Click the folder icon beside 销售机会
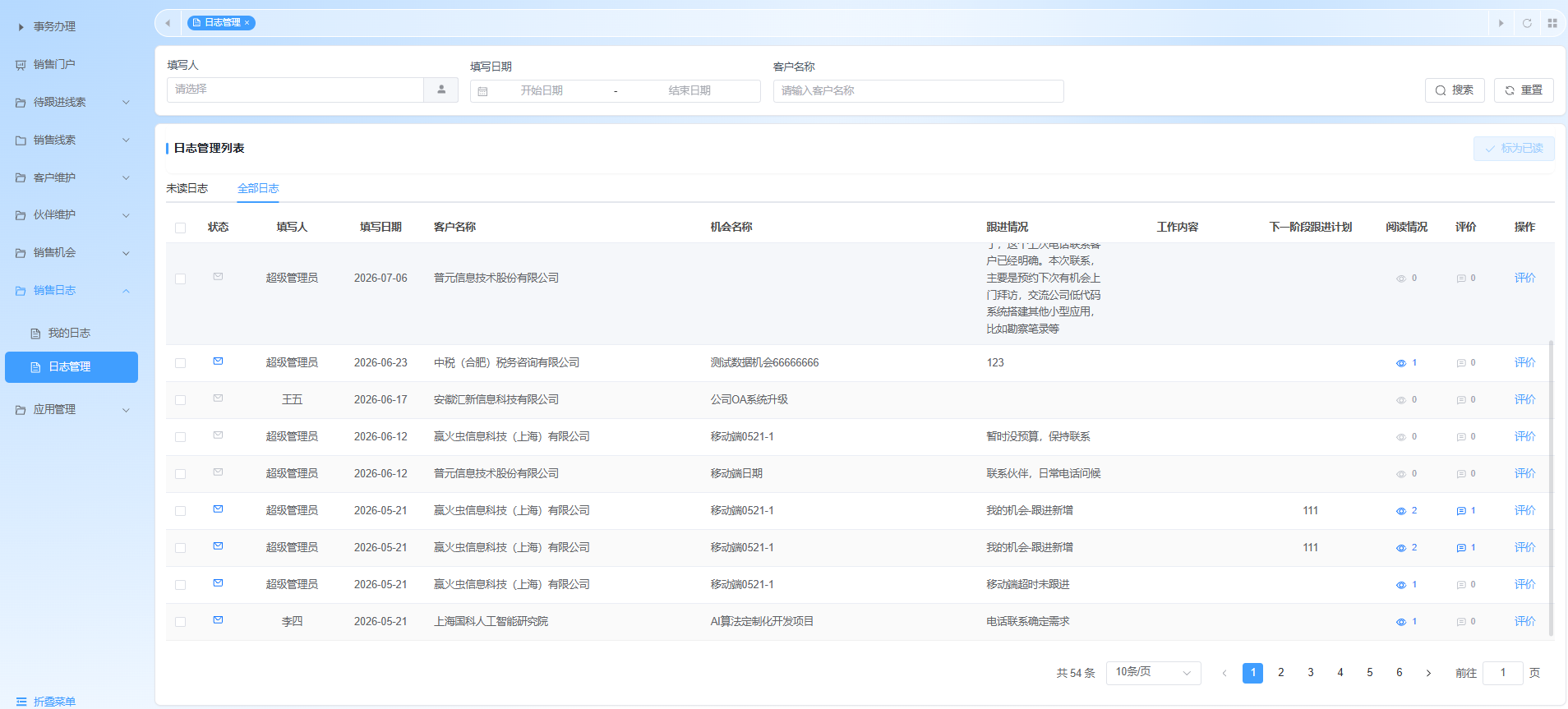 click(x=21, y=253)
